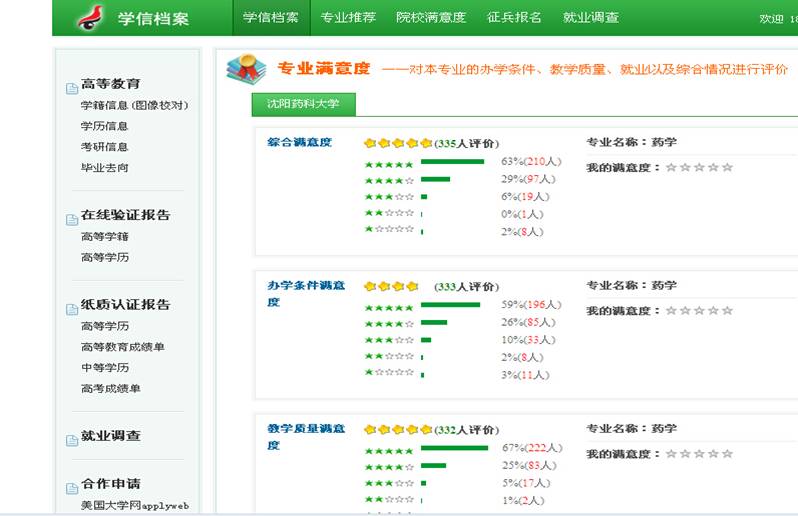Open the 毕业去向 sidebar link
The width and height of the screenshot is (798, 516).
click(x=104, y=168)
